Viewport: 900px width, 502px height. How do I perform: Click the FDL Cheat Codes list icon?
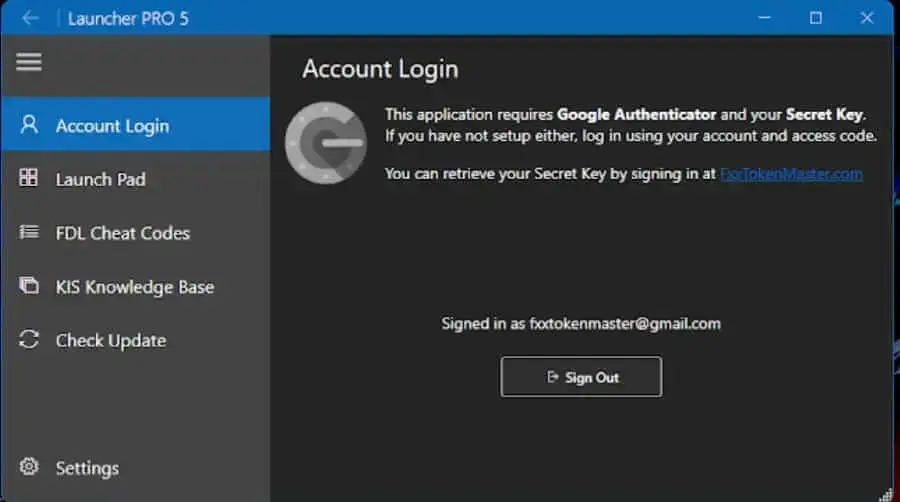pyautogui.click(x=29, y=232)
